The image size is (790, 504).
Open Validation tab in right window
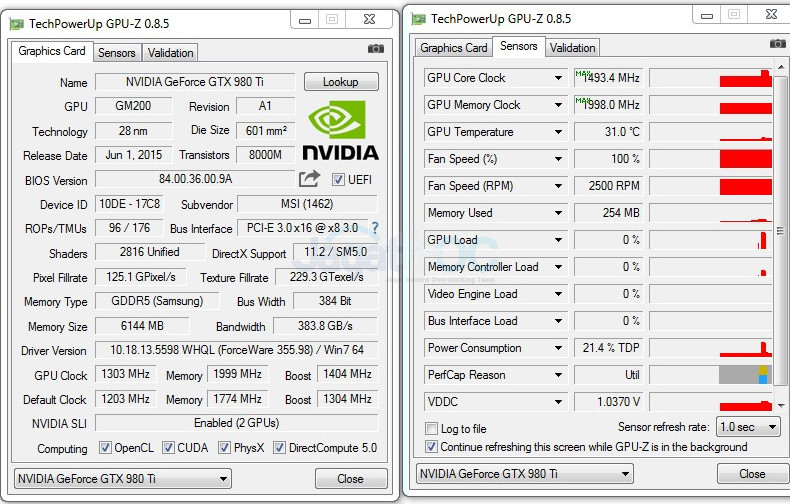pyautogui.click(x=572, y=47)
